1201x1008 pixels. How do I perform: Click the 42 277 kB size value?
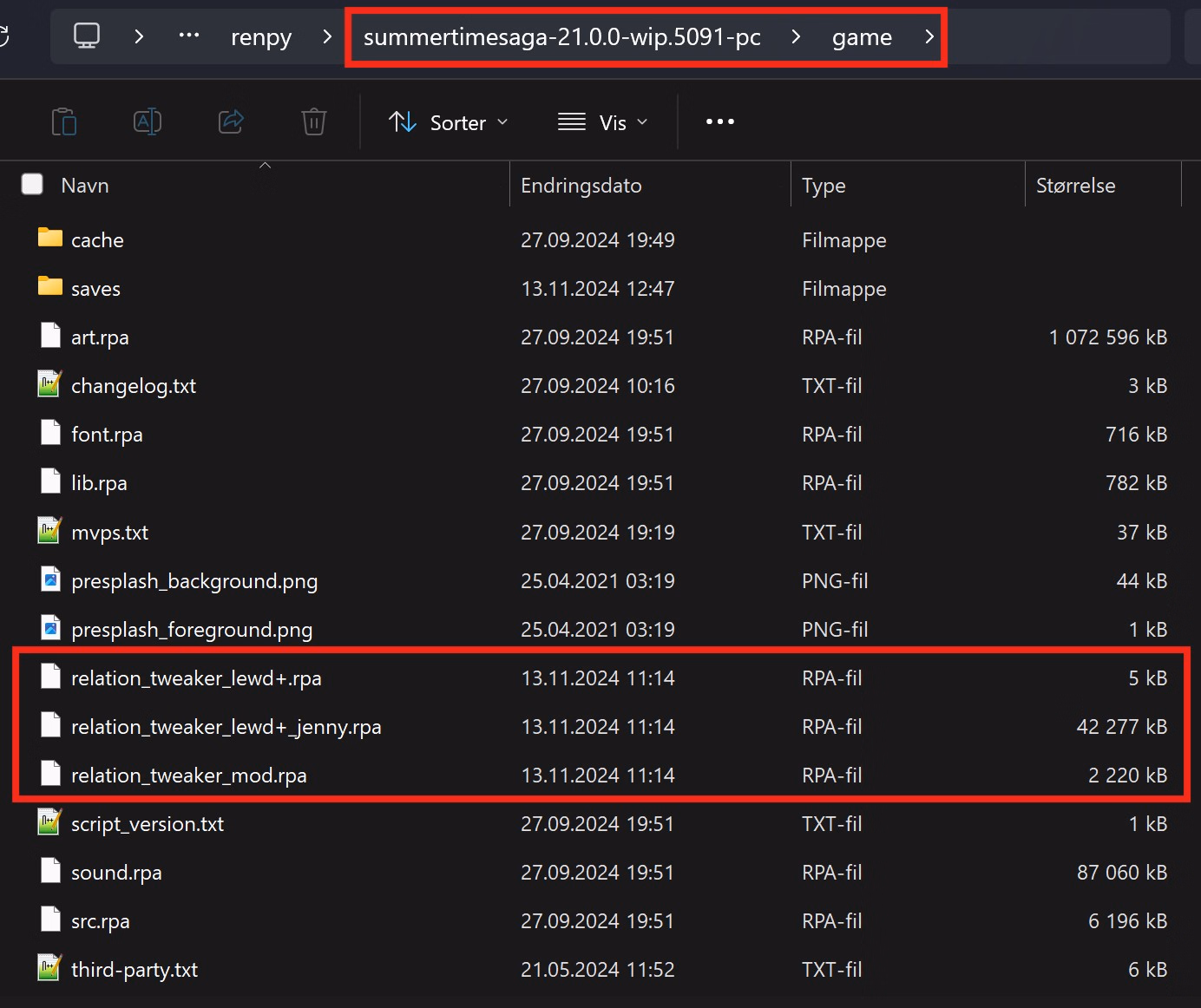click(1122, 727)
